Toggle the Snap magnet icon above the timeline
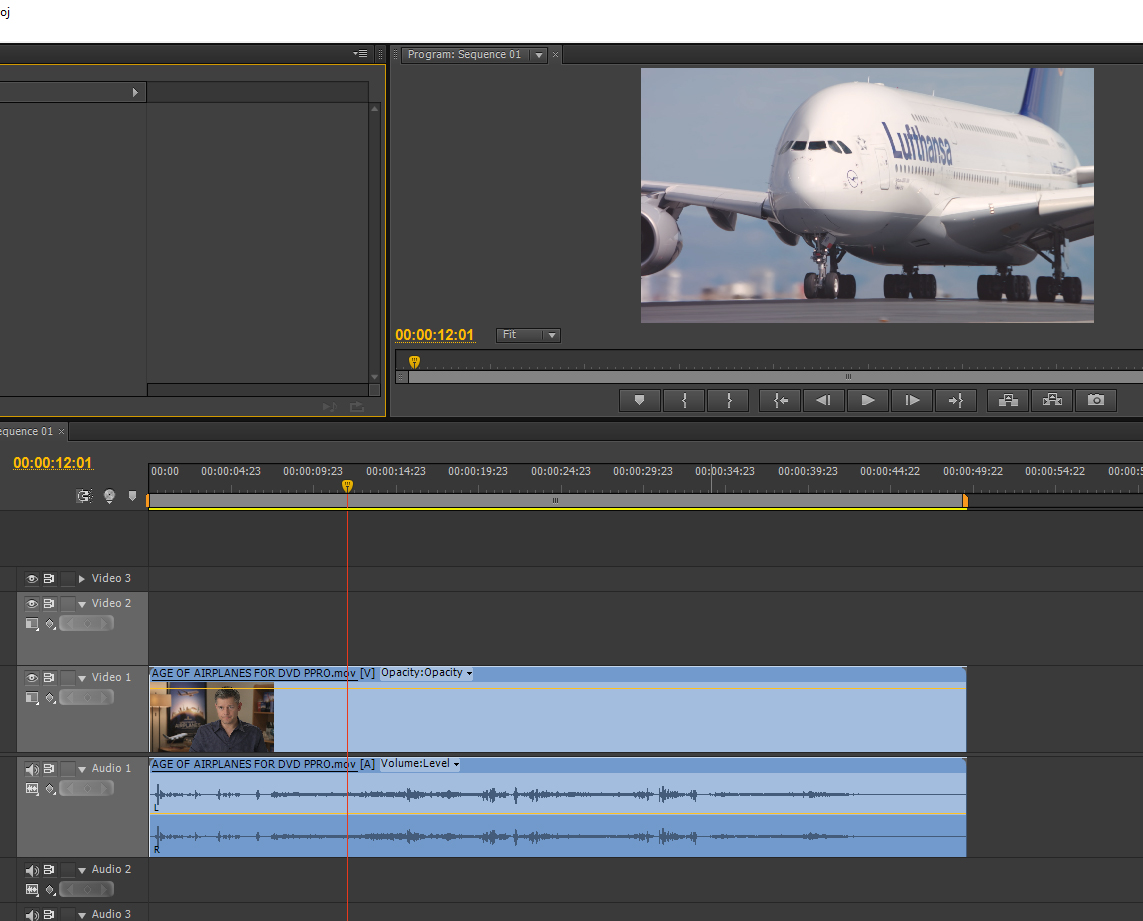 pyautogui.click(x=84, y=496)
